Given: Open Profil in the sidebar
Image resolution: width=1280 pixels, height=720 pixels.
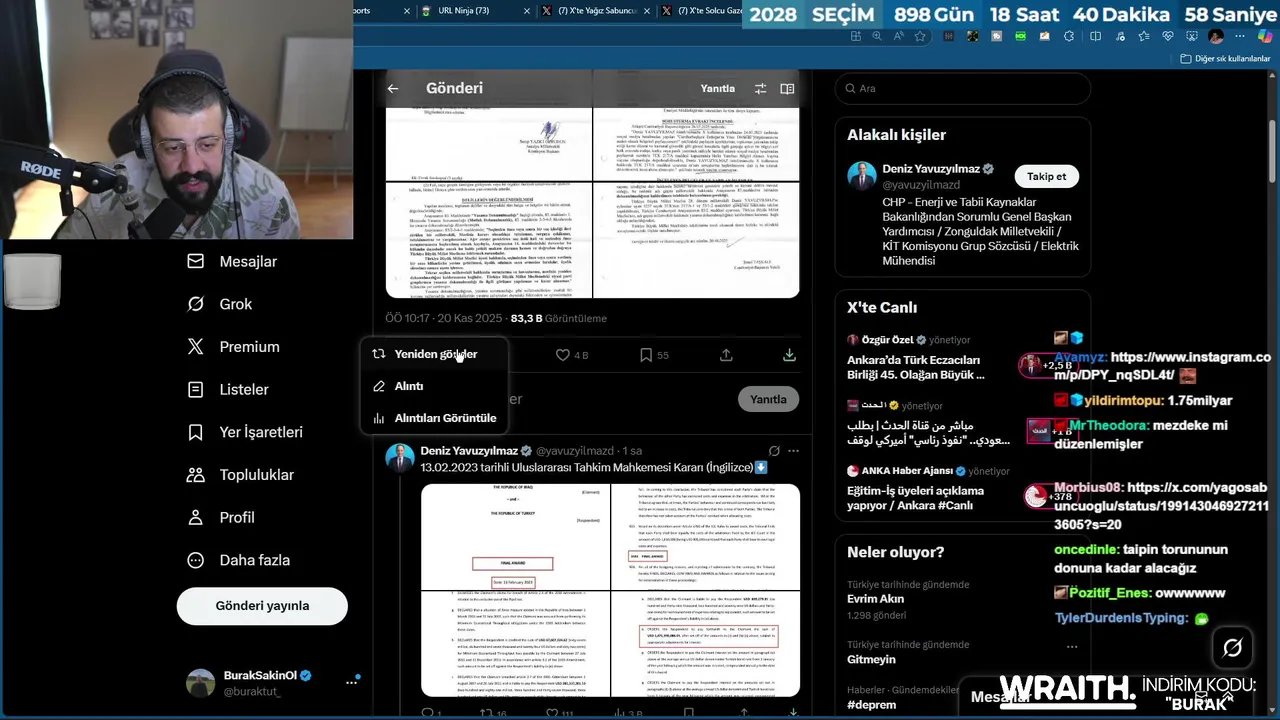Looking at the screenshot, I should click(221, 517).
